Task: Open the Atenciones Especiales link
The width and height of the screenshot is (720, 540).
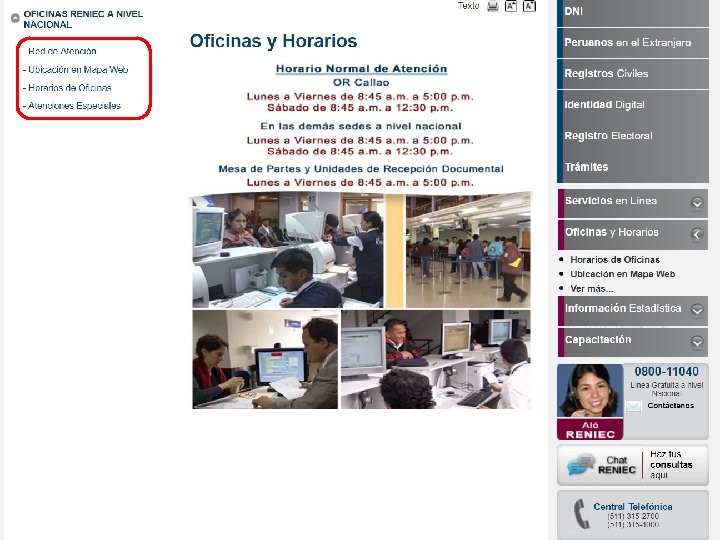Action: (x=74, y=106)
